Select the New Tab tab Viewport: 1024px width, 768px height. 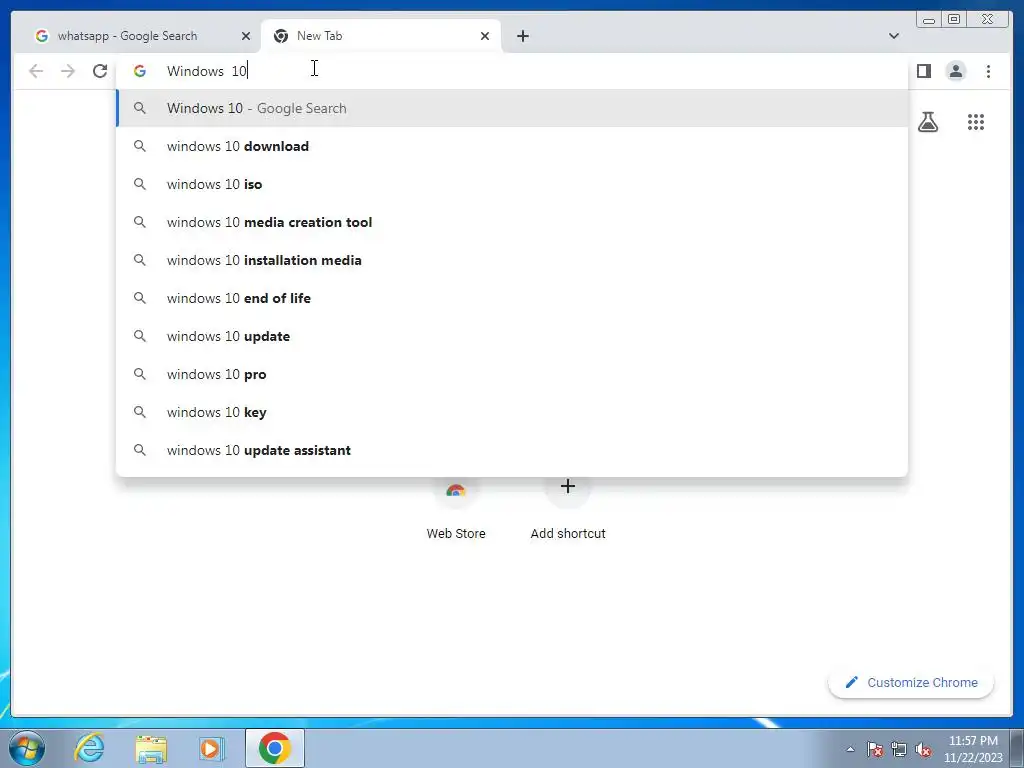(381, 36)
